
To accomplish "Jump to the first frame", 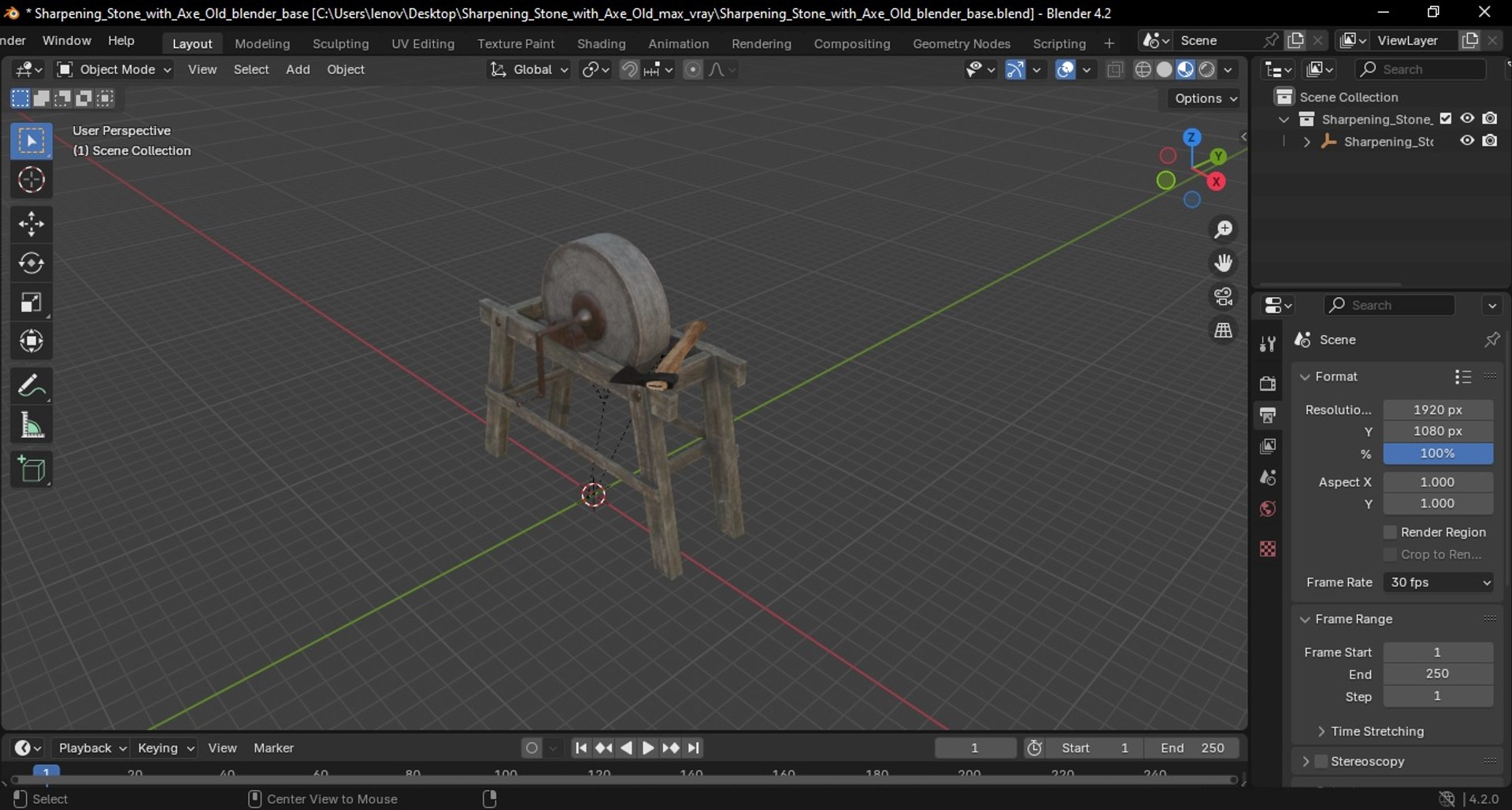I will [581, 749].
